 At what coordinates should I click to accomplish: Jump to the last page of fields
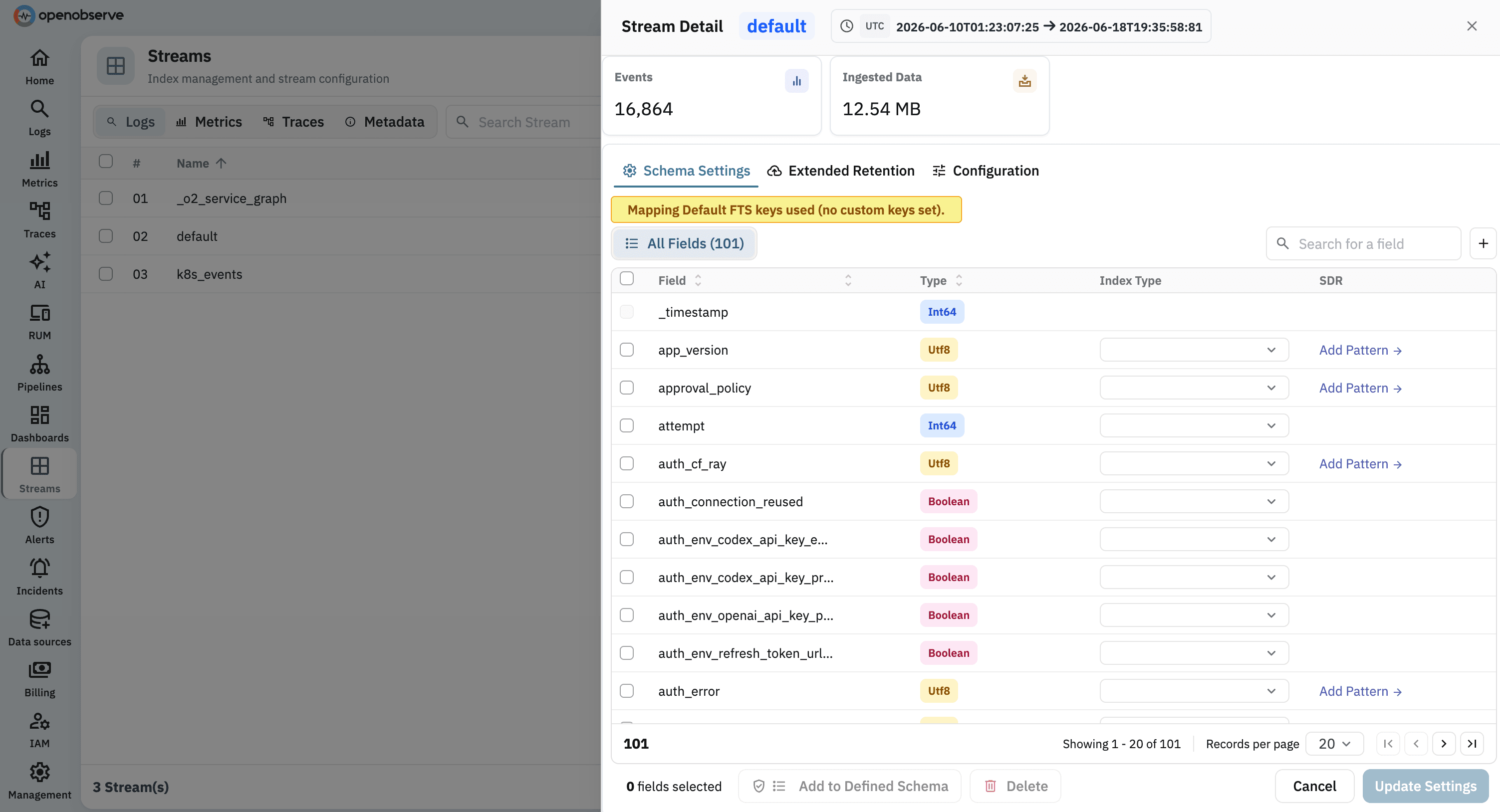point(1472,743)
